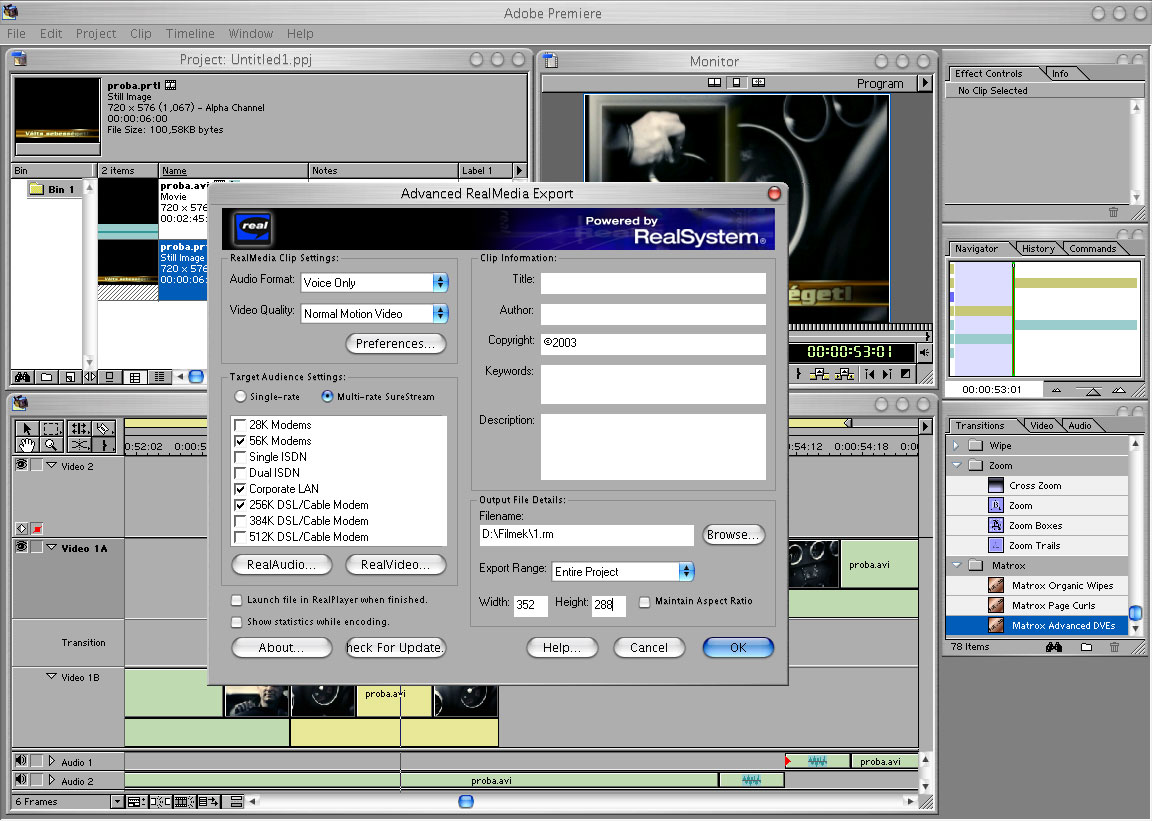Collapse the Zoom transitions folder

pyautogui.click(x=957, y=465)
